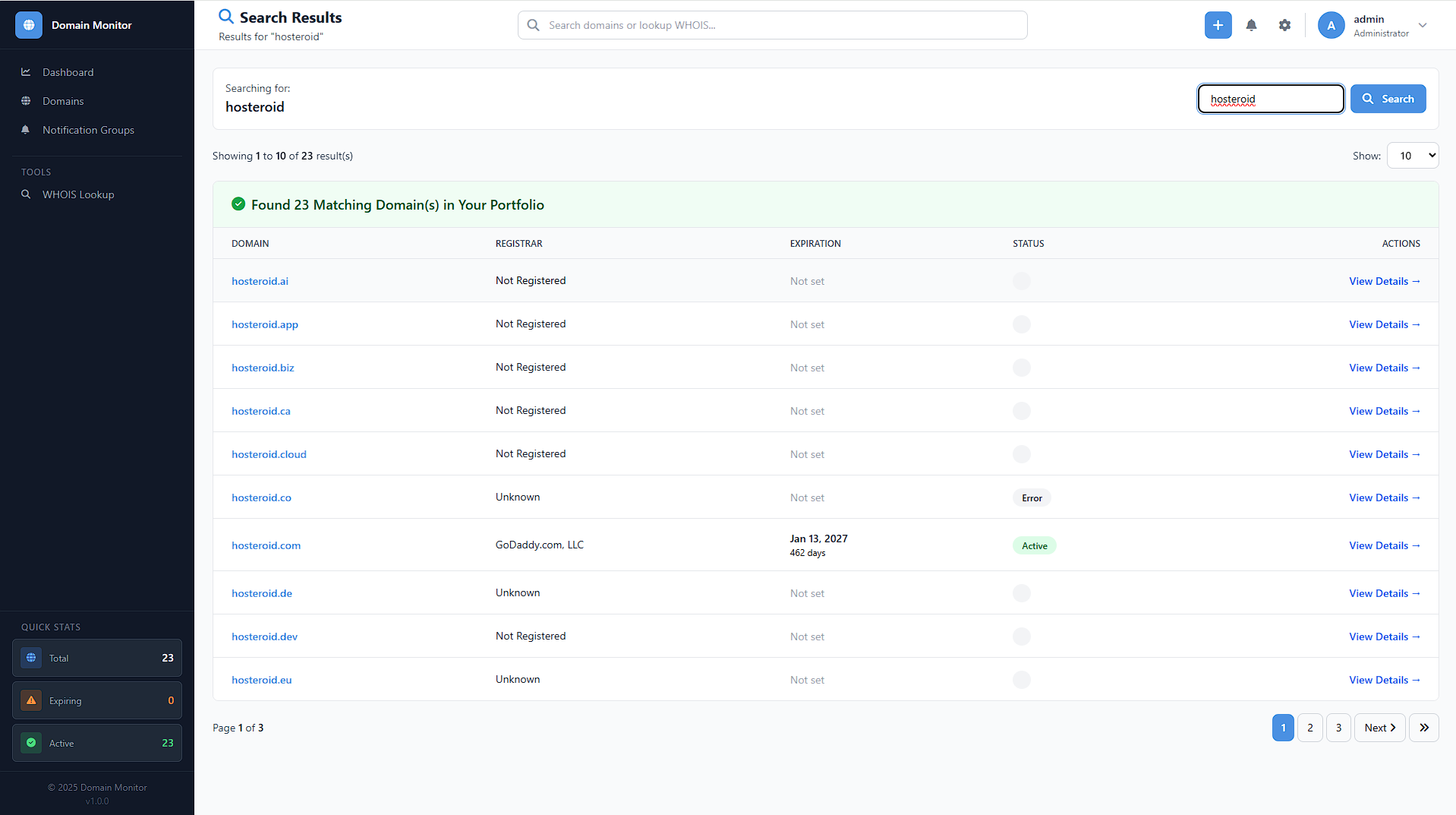Click the Domain Monitor globe logo
Image resolution: width=1456 pixels, height=815 pixels.
point(29,25)
